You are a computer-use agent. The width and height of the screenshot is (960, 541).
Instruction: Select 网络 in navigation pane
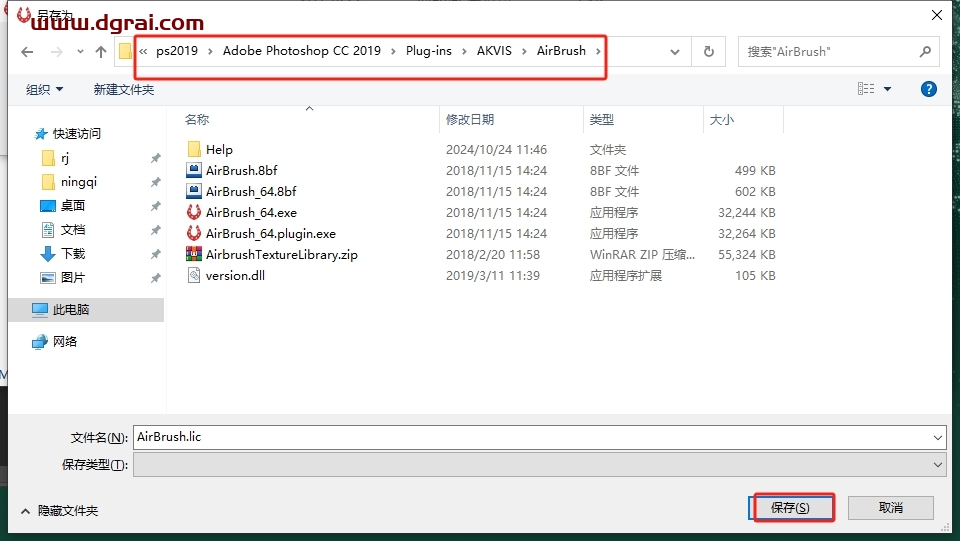(65, 341)
